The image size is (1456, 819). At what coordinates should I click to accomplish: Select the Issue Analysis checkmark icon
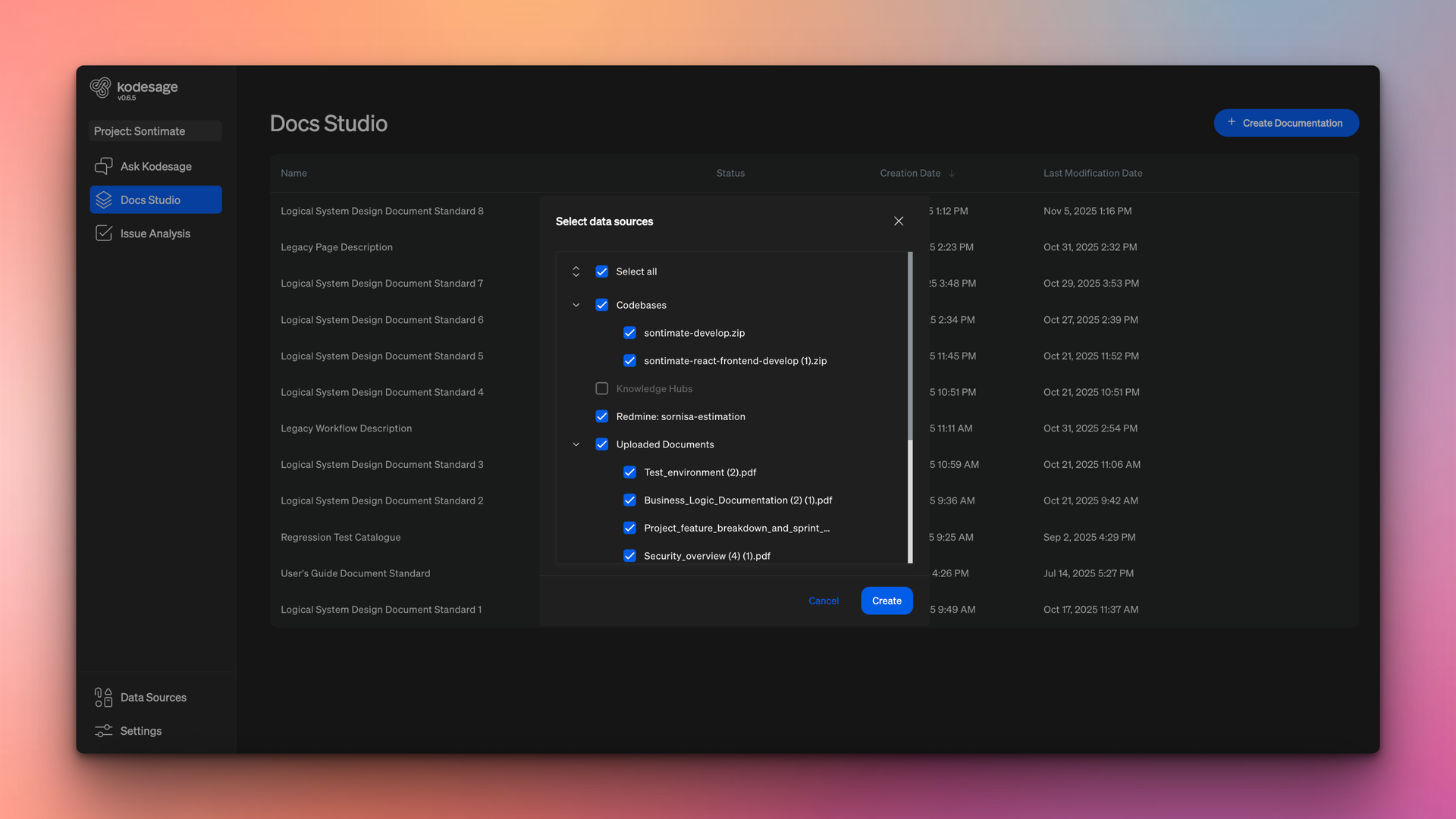click(x=104, y=233)
